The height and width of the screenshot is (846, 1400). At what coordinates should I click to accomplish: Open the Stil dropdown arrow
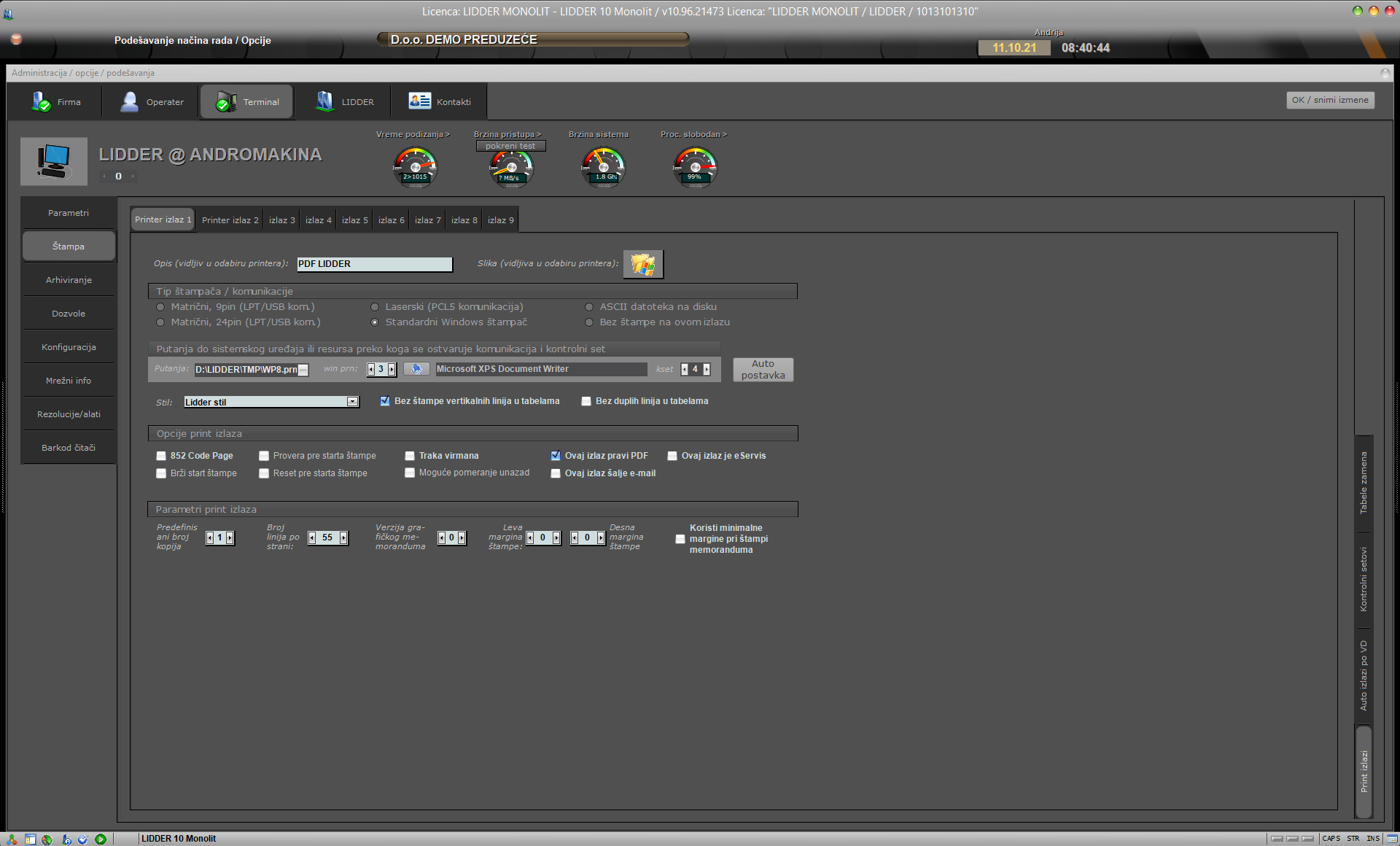pyautogui.click(x=353, y=402)
